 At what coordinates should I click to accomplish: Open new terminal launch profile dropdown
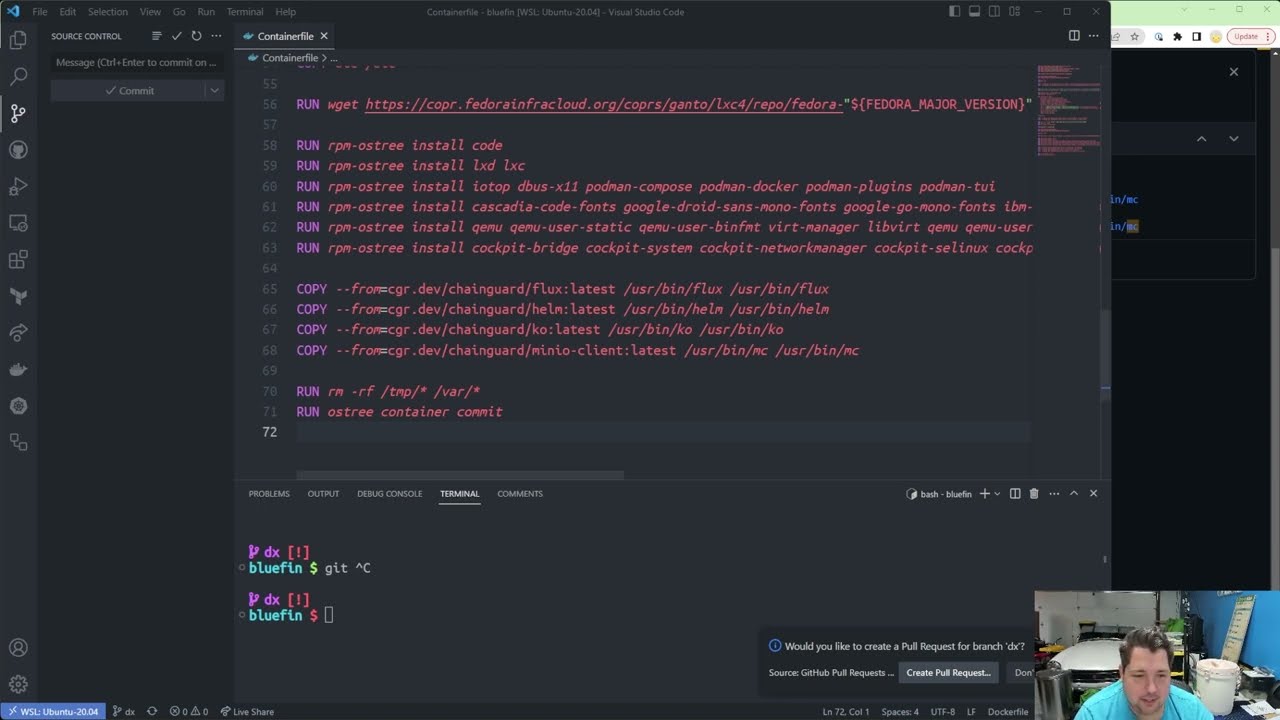(997, 493)
